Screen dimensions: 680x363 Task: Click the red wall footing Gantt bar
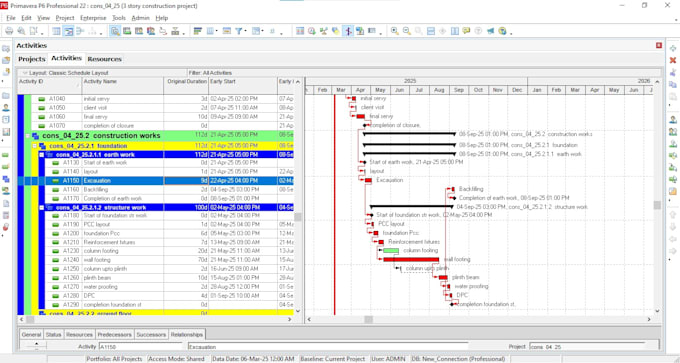[411, 260]
